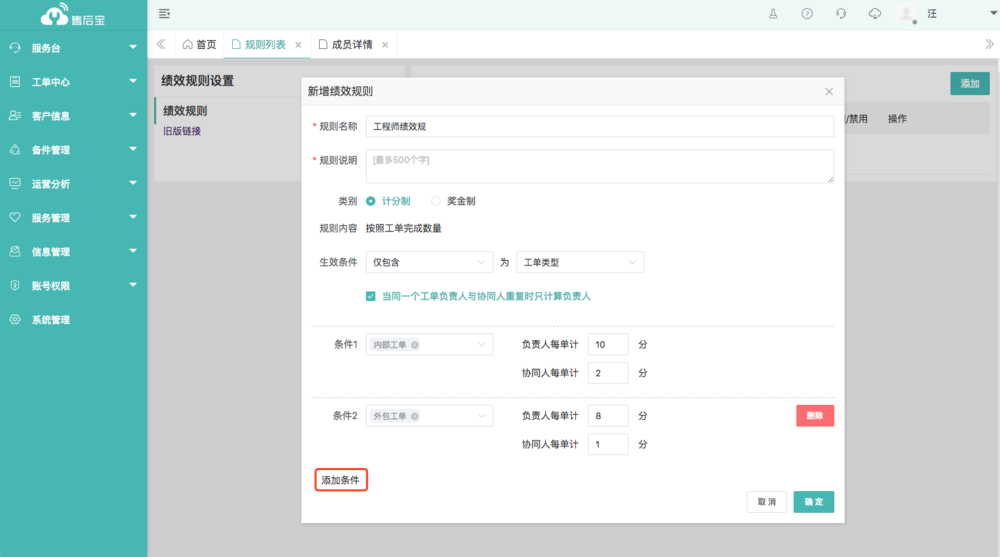Viewport: 1000px width, 557px height.
Task: Open help question mark icon
Action: coord(807,13)
